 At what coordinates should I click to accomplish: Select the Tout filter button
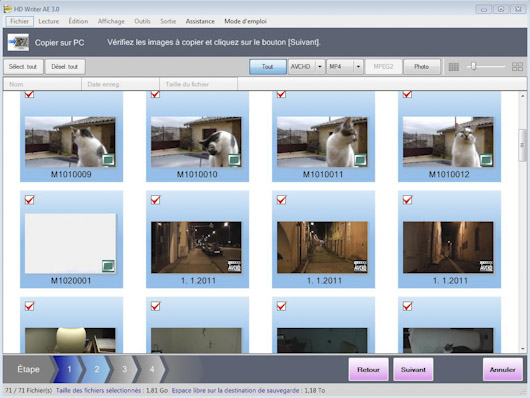(268, 67)
